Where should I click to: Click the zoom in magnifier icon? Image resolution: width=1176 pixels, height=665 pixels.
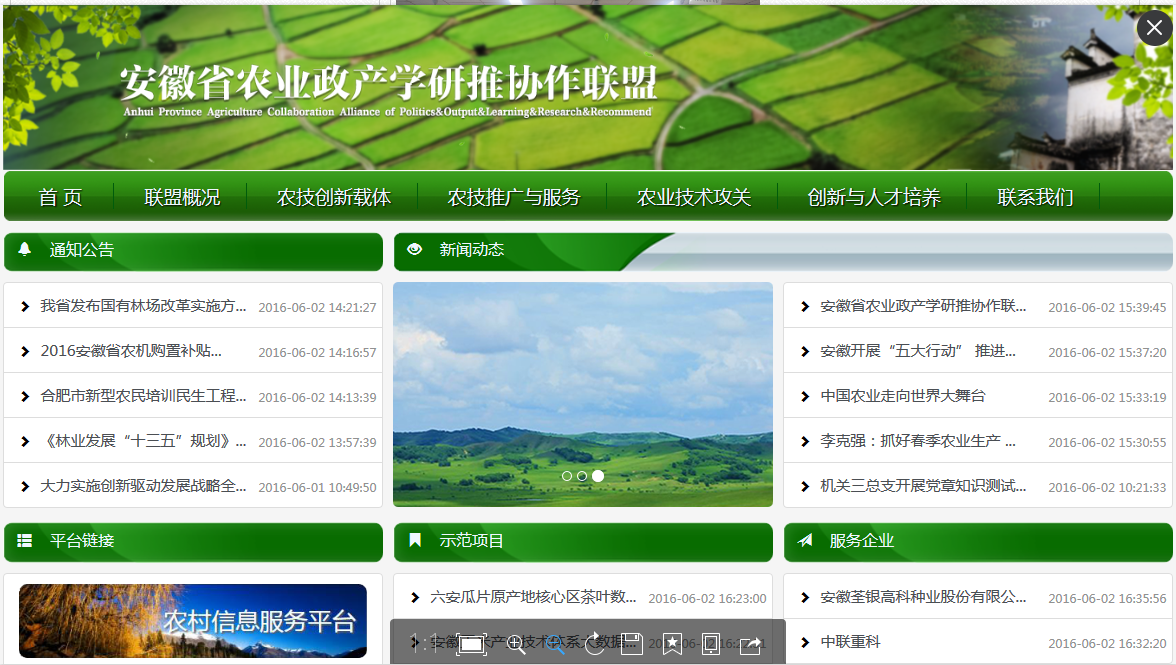(x=516, y=644)
